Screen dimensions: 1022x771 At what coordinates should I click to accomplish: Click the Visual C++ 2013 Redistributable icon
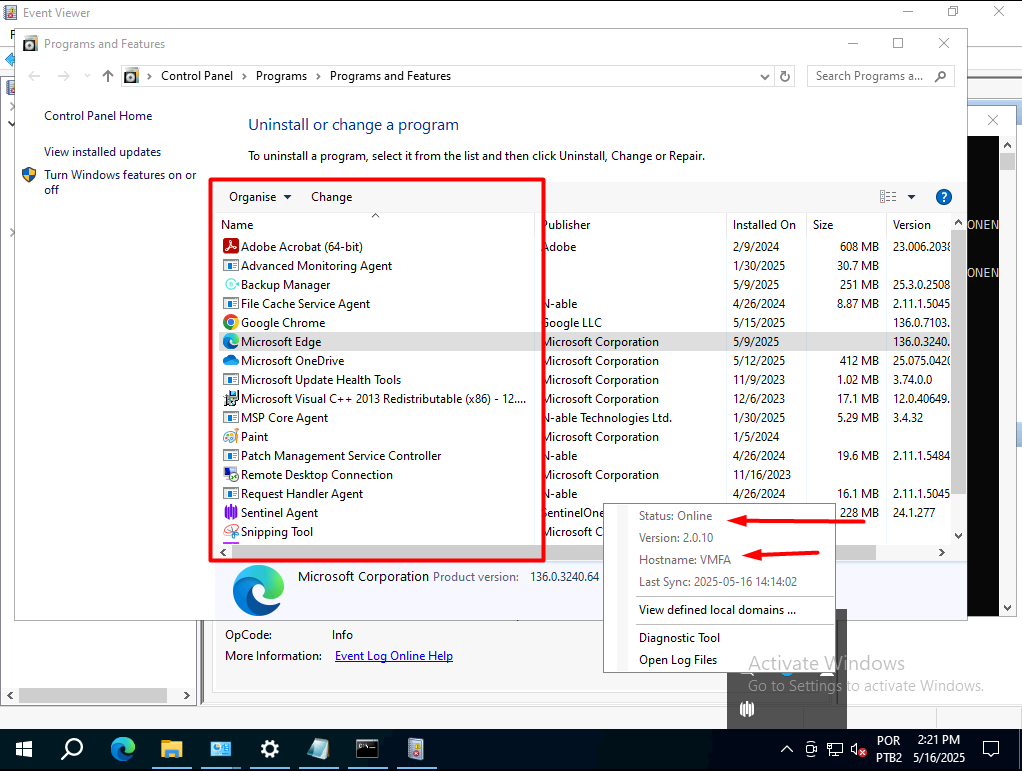click(x=231, y=399)
